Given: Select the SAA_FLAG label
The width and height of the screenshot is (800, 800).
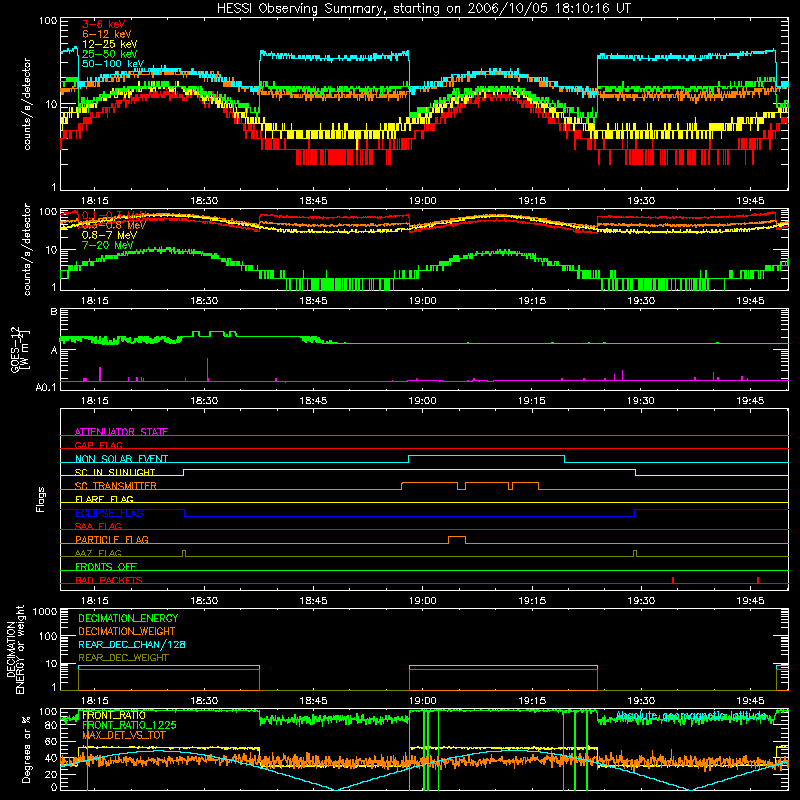Looking at the screenshot, I should [x=98, y=526].
